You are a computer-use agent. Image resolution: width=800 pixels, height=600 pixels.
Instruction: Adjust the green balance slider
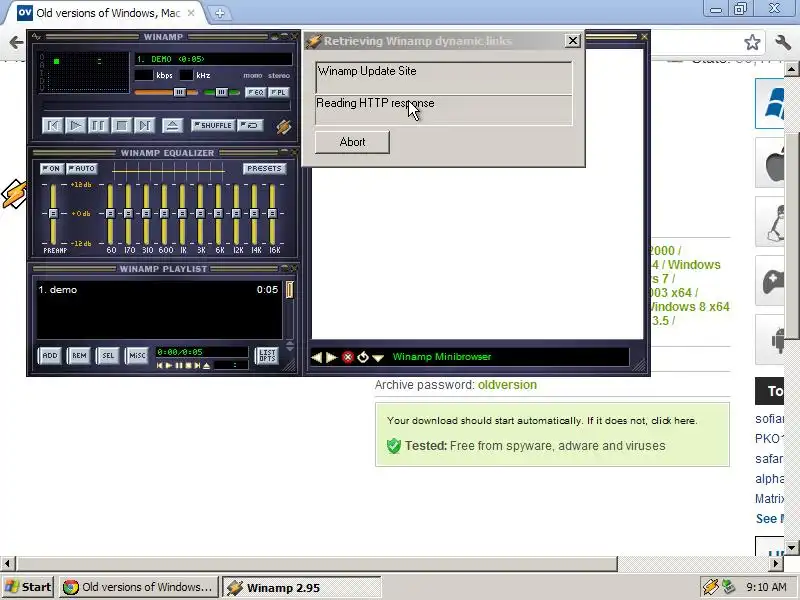(221, 92)
